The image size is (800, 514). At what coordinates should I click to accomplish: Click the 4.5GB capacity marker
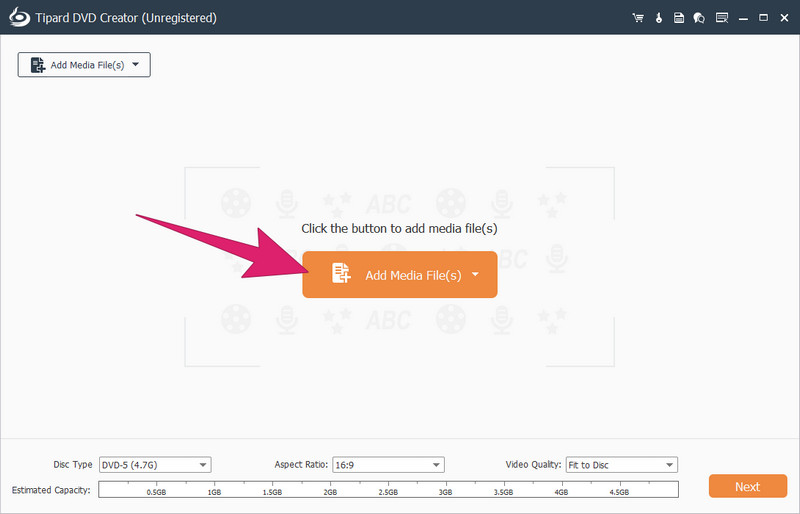coord(619,493)
